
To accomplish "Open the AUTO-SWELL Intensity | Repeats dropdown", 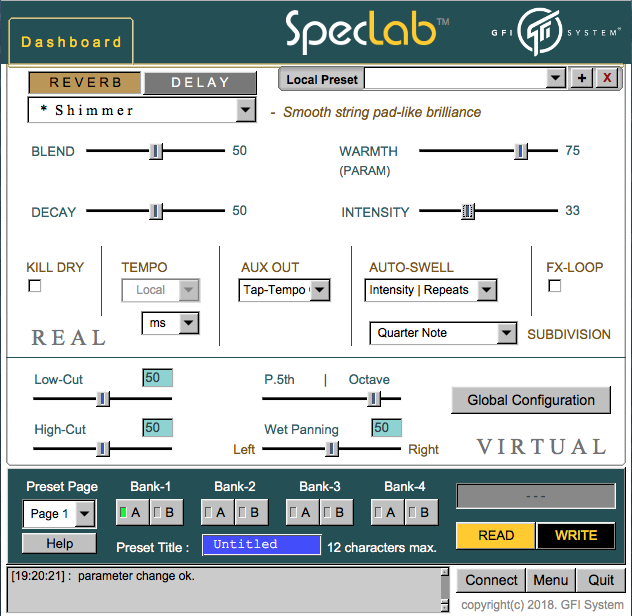I will pos(430,290).
